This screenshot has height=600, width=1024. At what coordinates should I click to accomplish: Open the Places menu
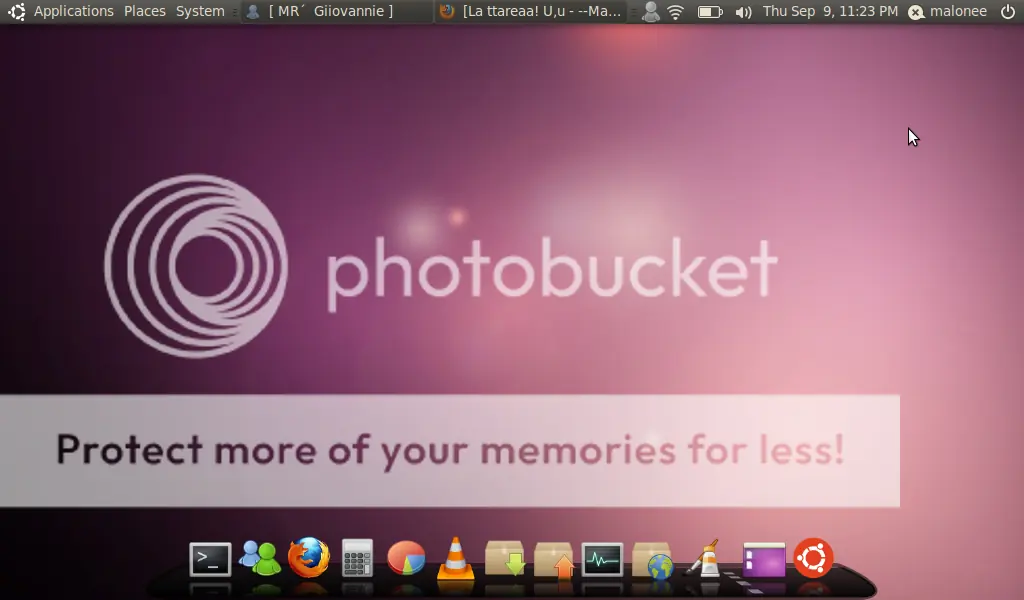tap(145, 11)
